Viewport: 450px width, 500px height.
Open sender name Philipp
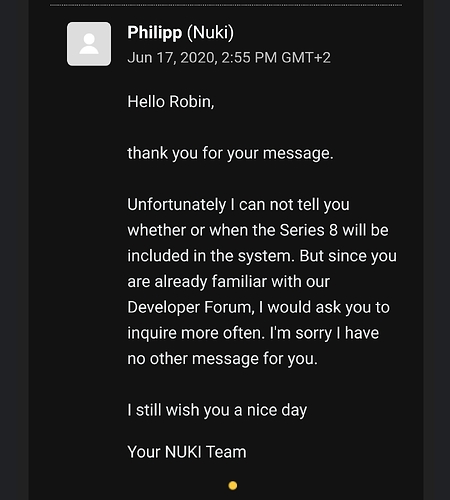(155, 33)
